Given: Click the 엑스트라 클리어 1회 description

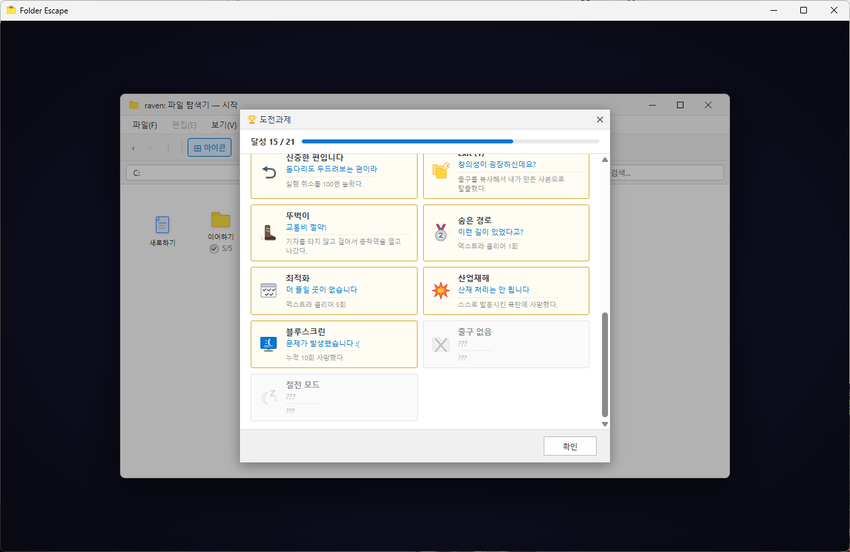Looking at the screenshot, I should (487, 246).
